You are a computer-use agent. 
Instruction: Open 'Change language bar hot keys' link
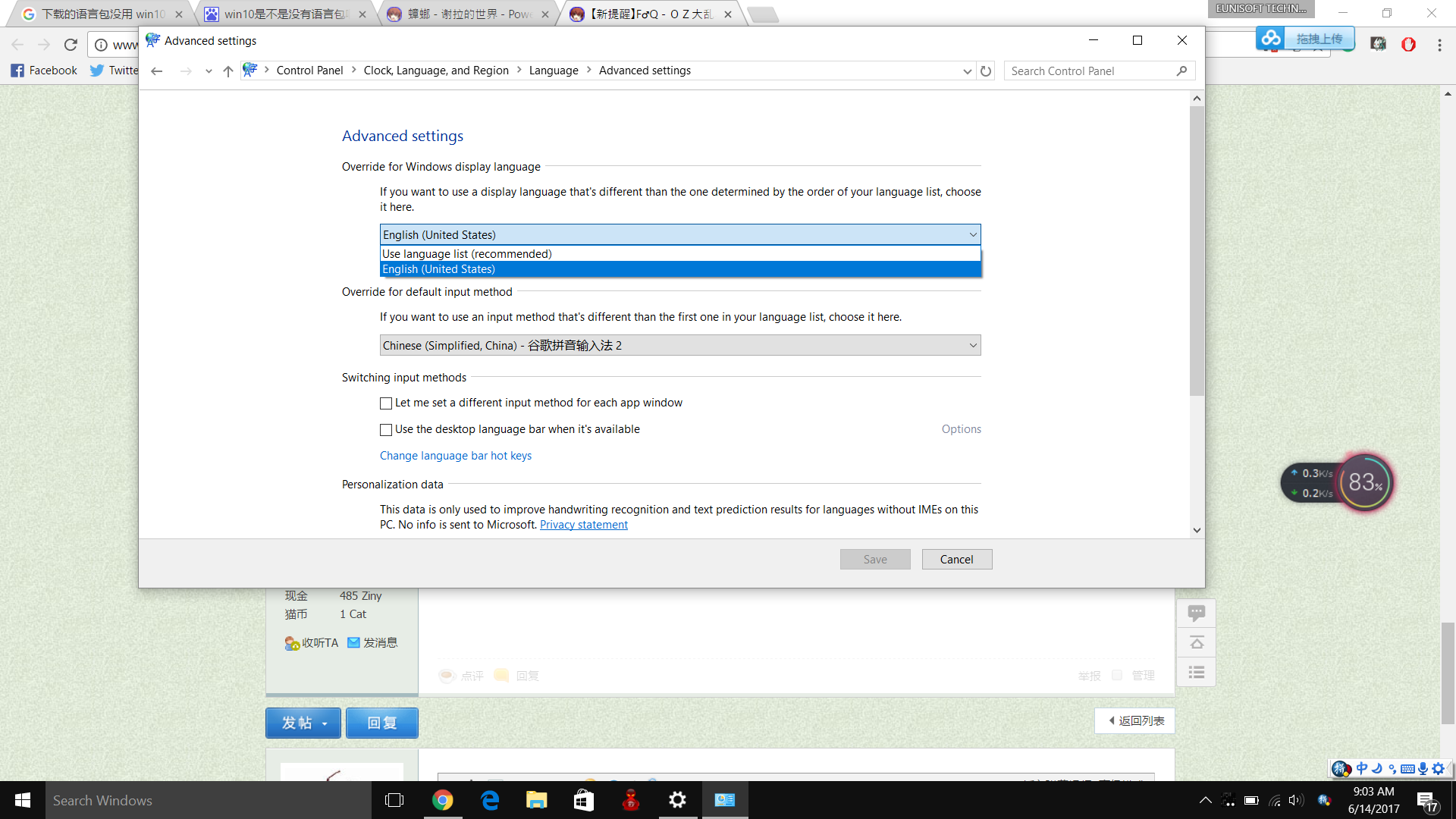click(456, 456)
